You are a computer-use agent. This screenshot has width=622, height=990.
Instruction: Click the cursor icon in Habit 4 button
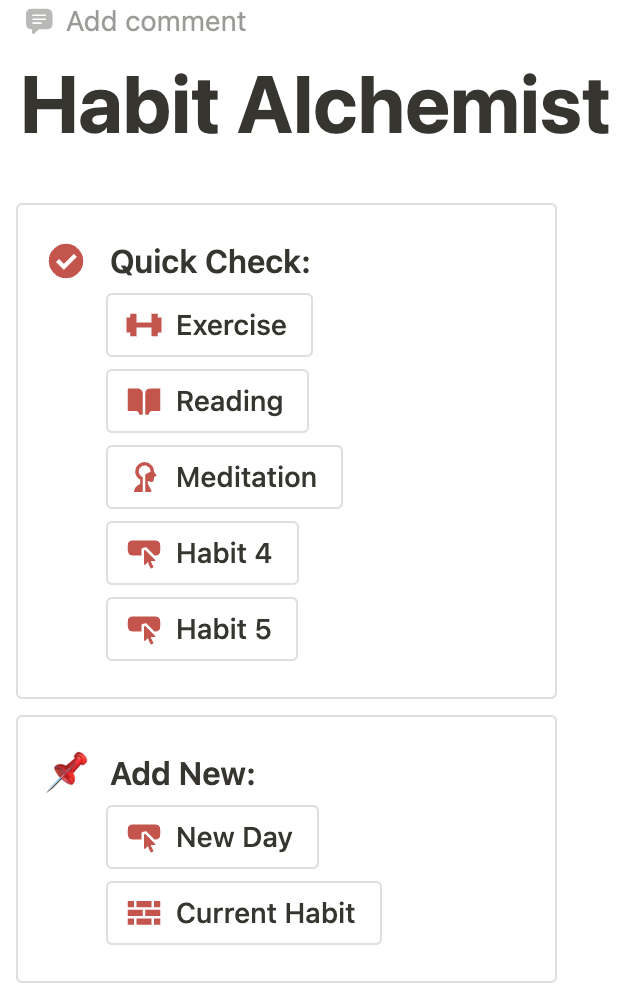click(x=144, y=554)
